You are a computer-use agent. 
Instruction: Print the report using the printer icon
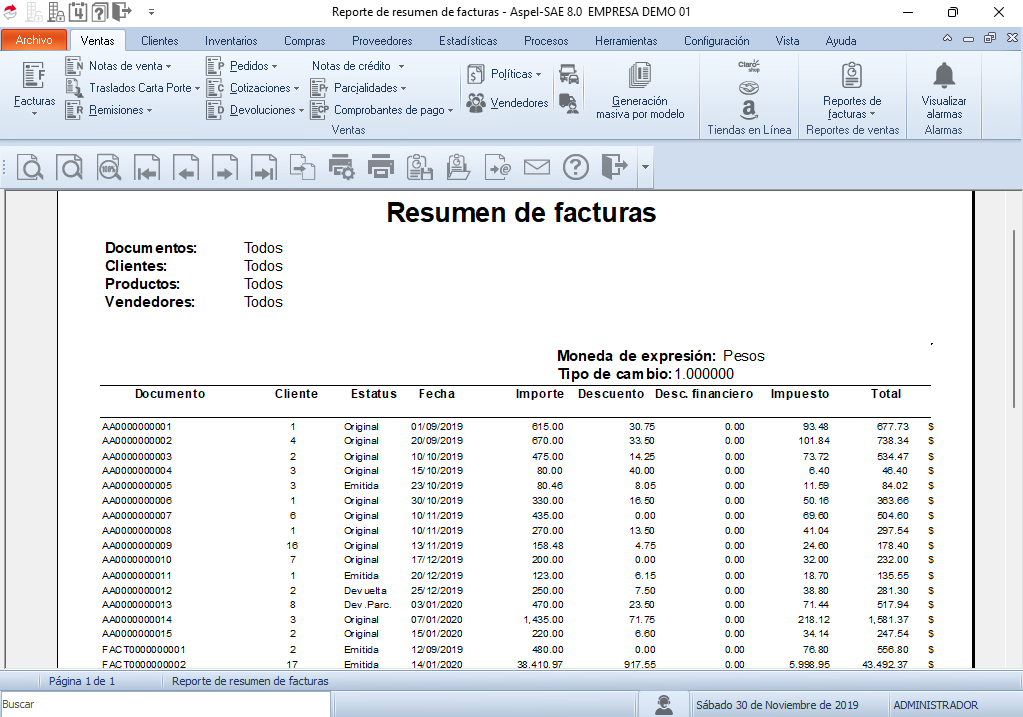pyautogui.click(x=381, y=168)
